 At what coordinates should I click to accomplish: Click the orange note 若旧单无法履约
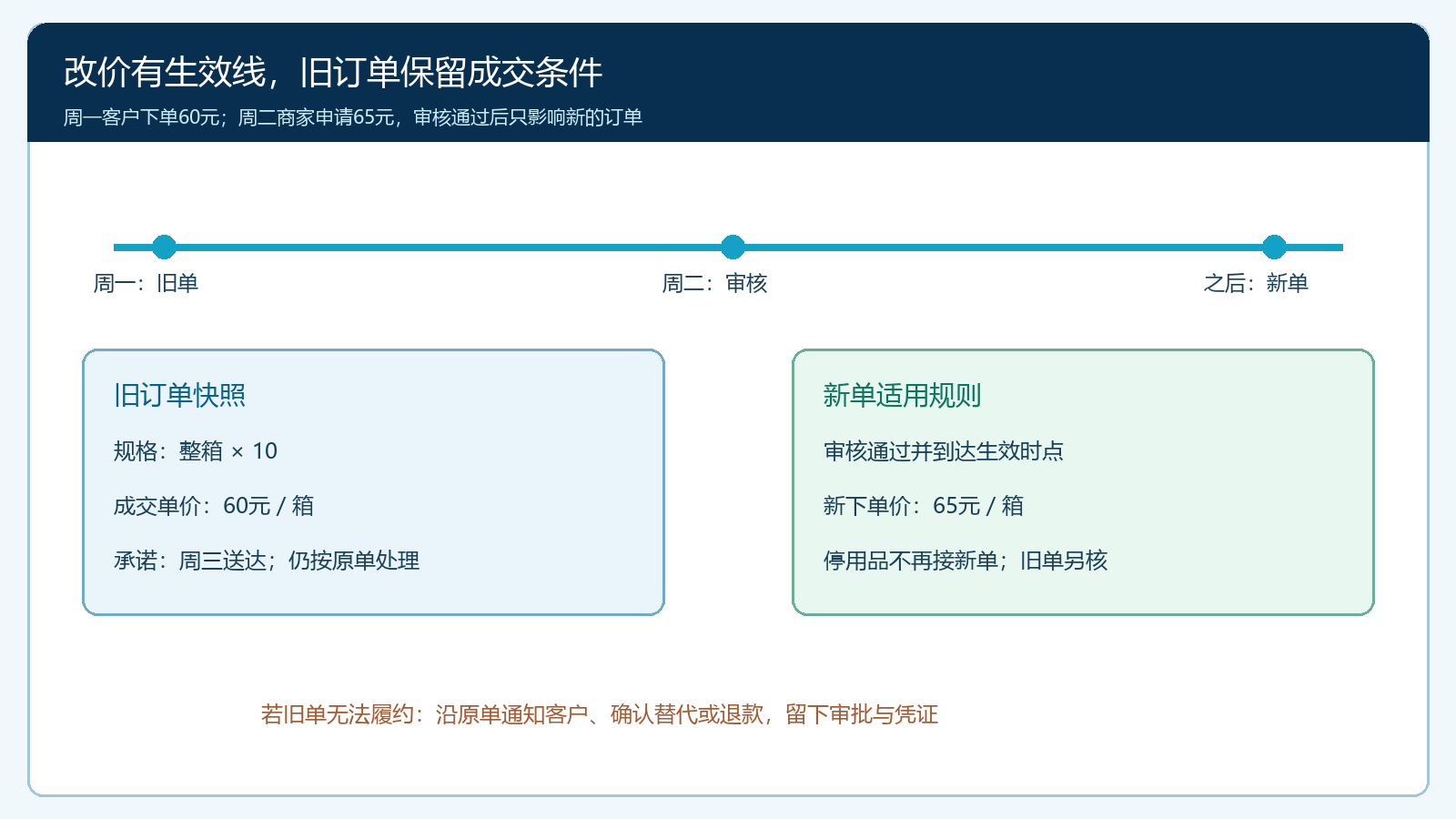(x=600, y=714)
